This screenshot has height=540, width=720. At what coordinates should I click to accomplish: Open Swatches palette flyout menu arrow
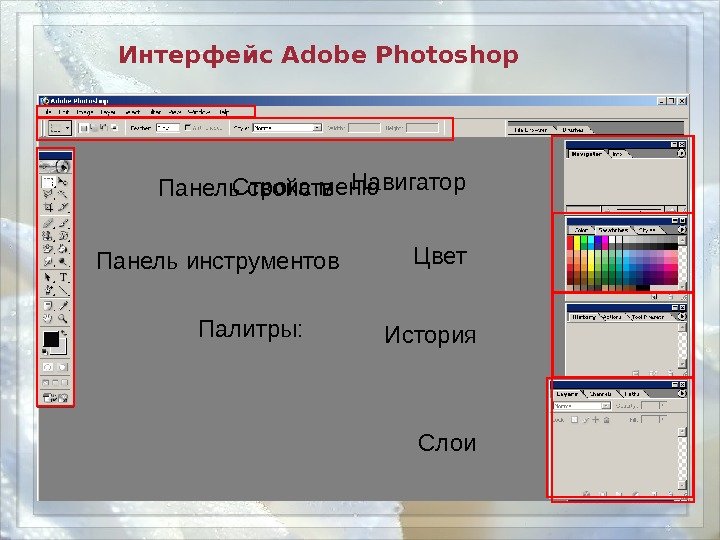(x=682, y=230)
